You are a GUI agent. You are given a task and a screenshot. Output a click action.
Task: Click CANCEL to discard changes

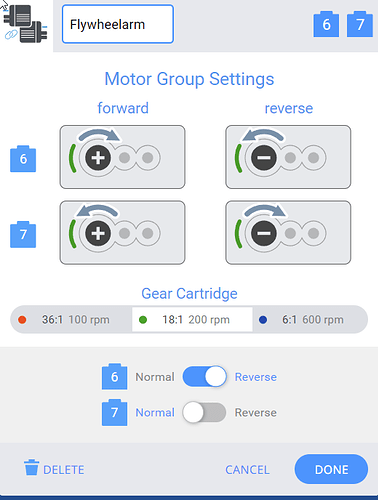click(247, 470)
